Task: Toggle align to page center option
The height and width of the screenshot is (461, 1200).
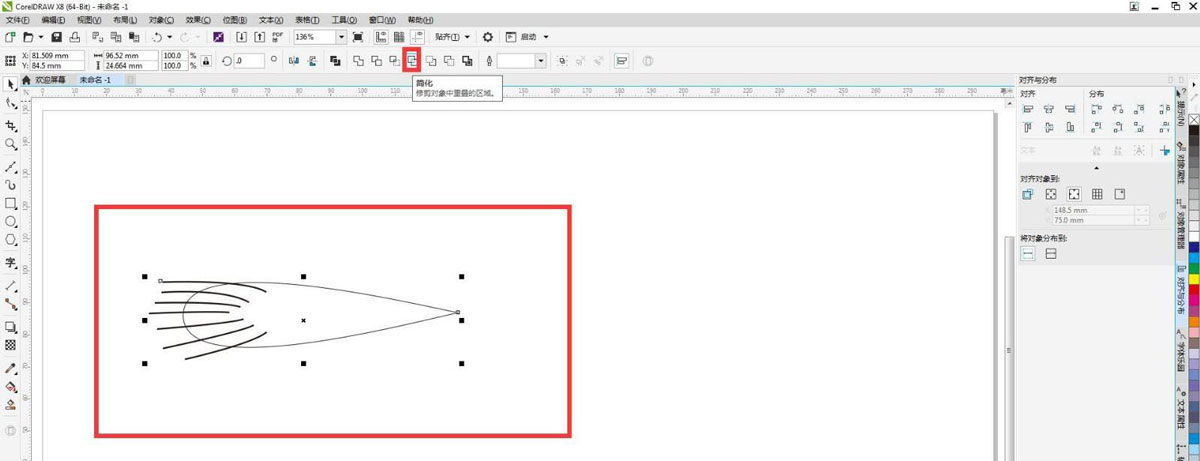Action: (x=1074, y=194)
